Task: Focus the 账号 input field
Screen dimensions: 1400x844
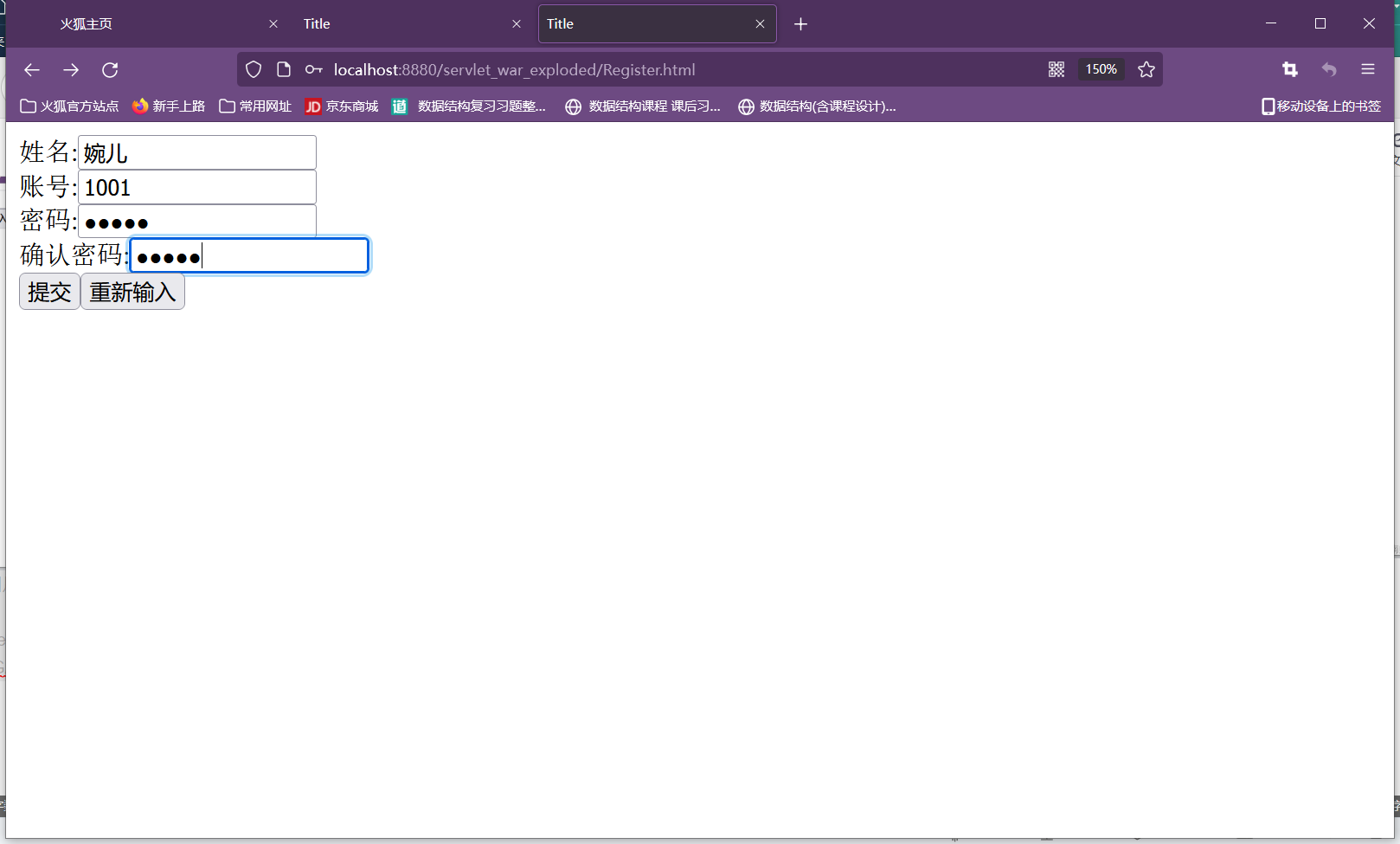Action: pyautogui.click(x=197, y=187)
